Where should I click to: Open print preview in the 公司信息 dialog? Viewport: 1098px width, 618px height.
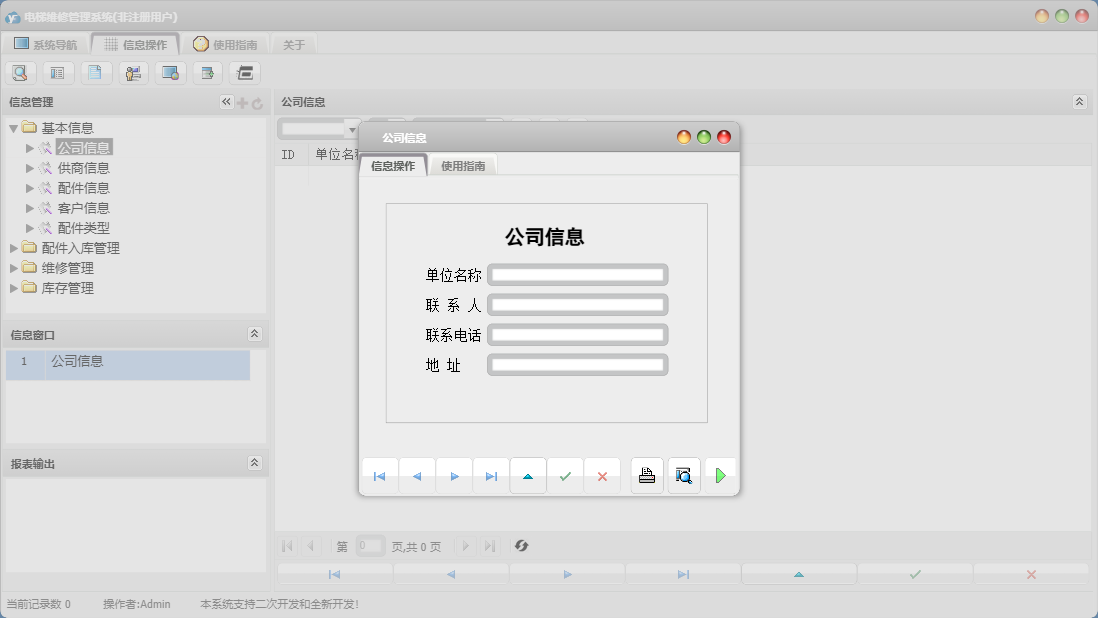pyautogui.click(x=683, y=476)
